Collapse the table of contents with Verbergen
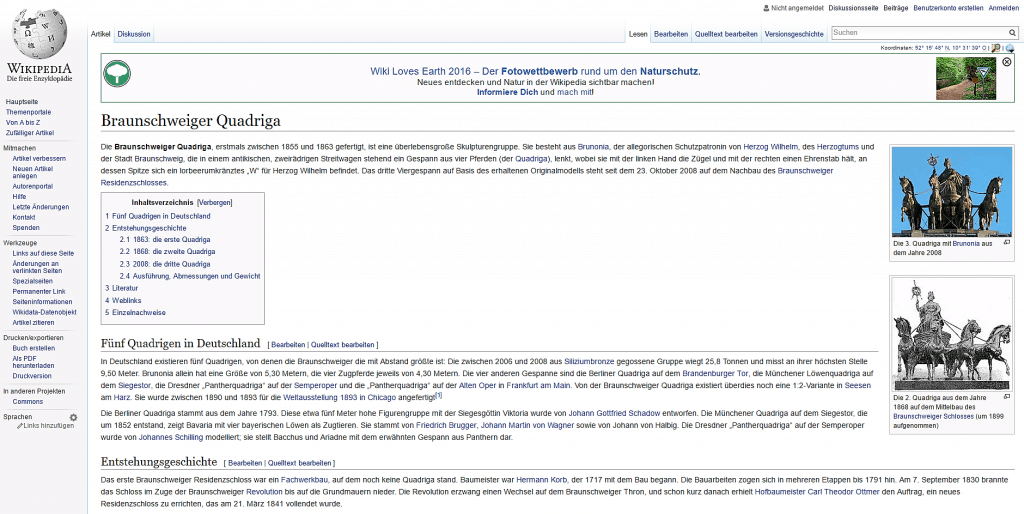This screenshot has width=1024, height=514. pyautogui.click(x=215, y=202)
